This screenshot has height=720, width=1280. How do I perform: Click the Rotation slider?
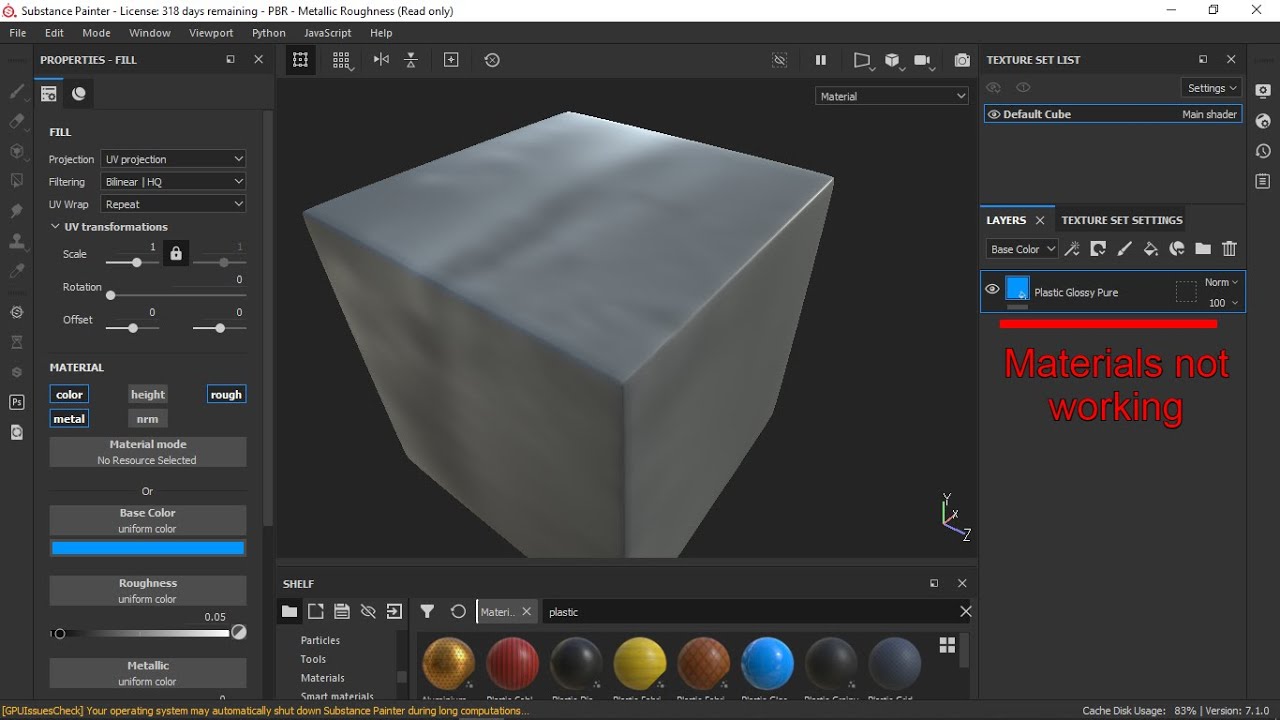point(177,295)
